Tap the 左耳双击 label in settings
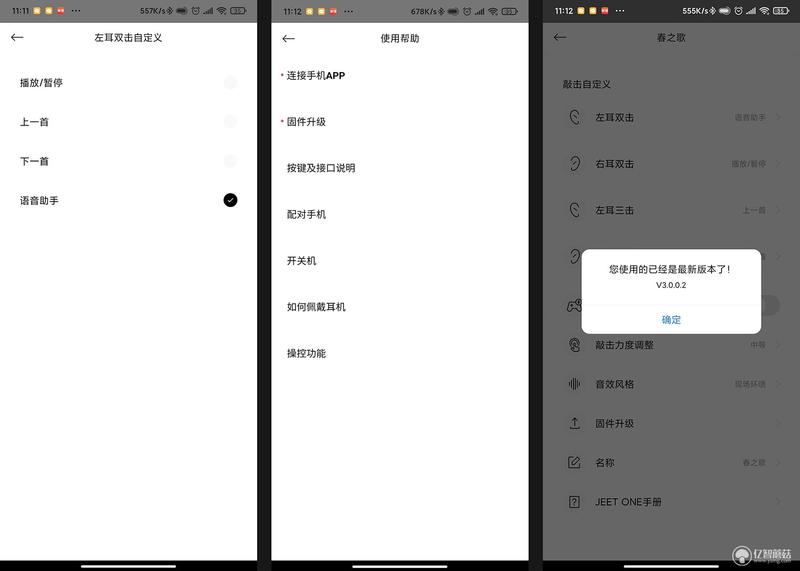This screenshot has width=800, height=571. pyautogui.click(x=614, y=117)
